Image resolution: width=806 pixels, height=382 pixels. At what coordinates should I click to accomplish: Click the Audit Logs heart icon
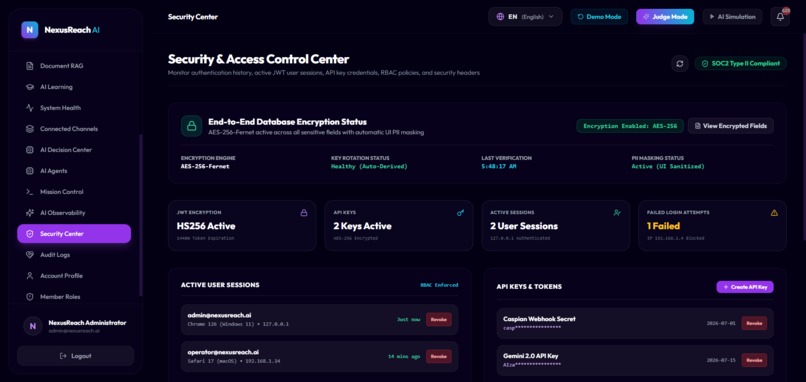tap(30, 255)
